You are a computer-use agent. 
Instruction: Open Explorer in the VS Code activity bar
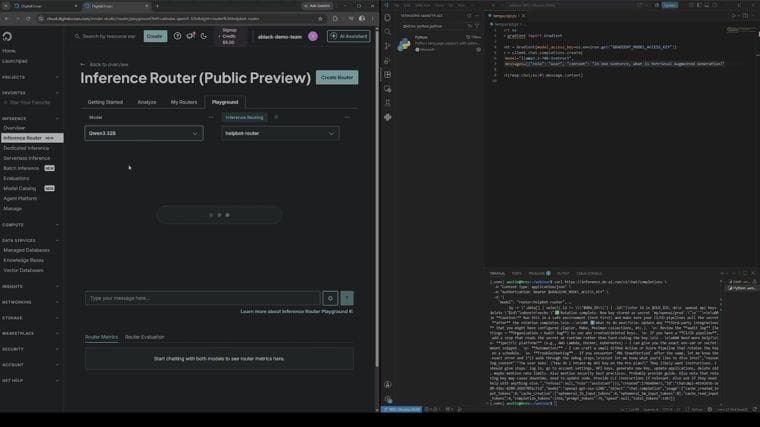pyautogui.click(x=388, y=17)
